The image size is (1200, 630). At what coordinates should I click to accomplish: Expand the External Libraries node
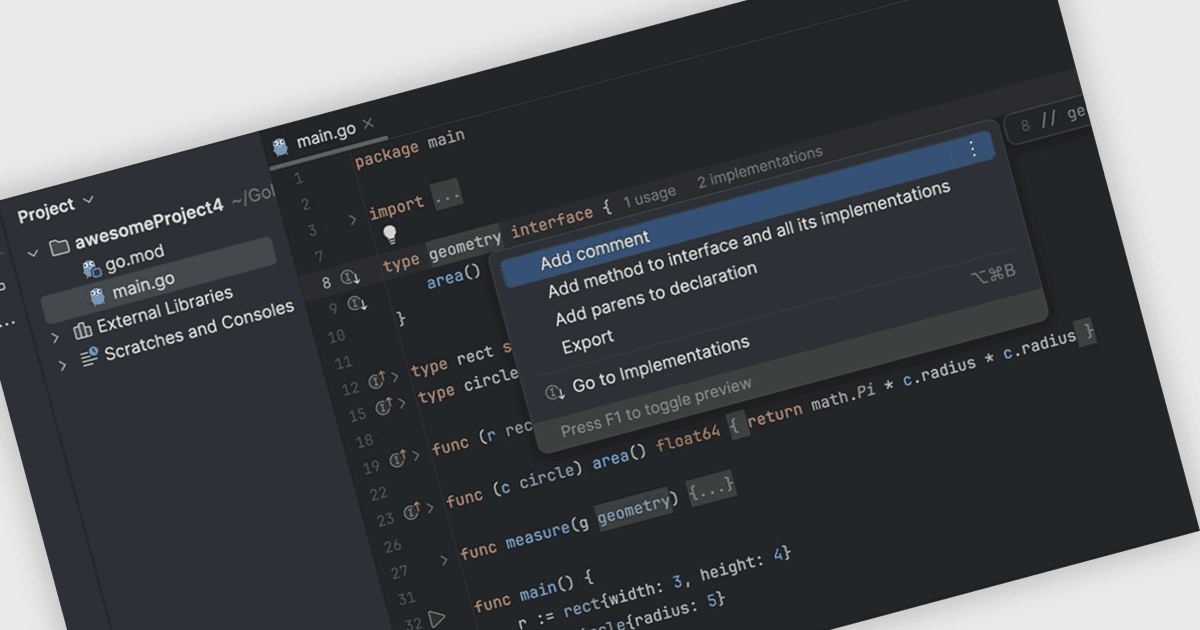click(x=55, y=338)
